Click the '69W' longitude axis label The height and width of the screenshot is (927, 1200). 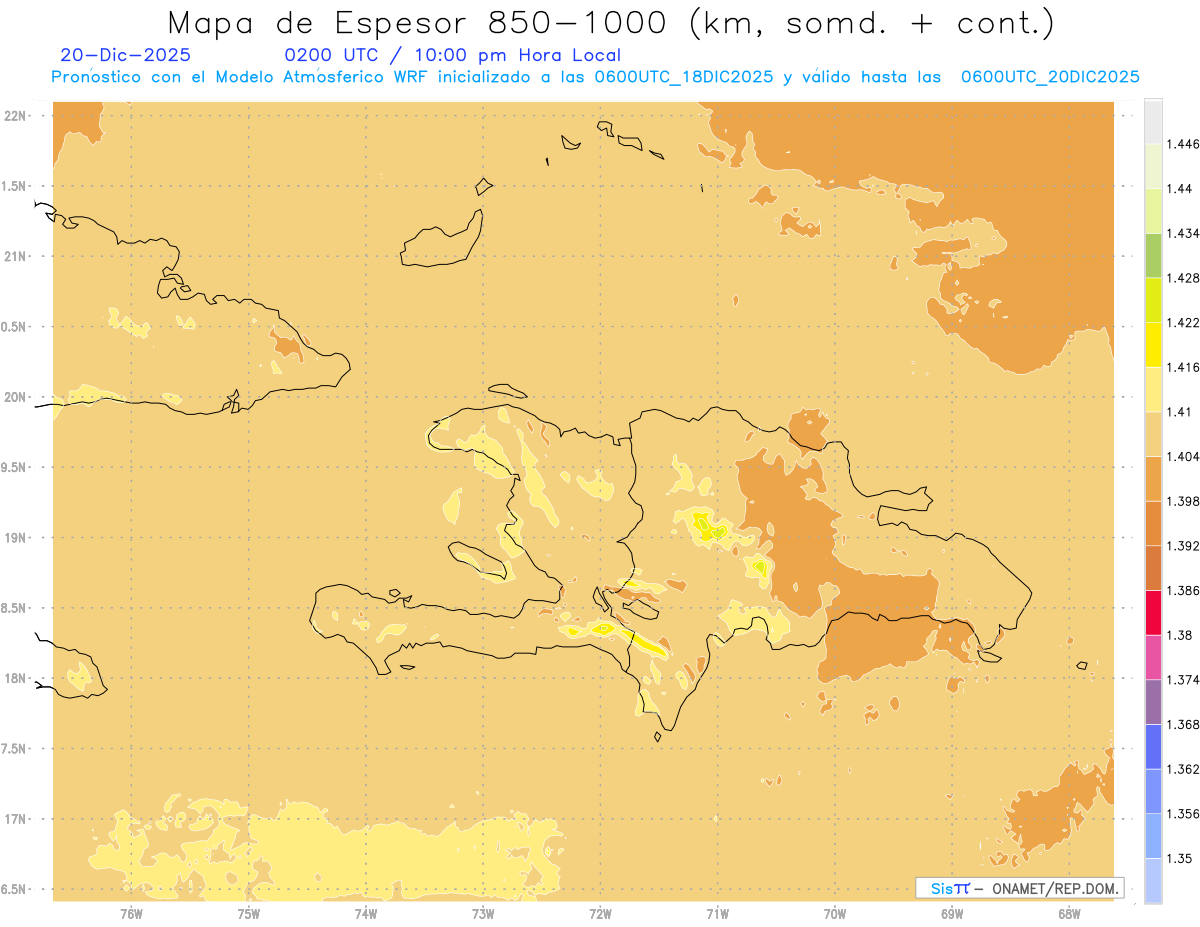[x=952, y=913]
